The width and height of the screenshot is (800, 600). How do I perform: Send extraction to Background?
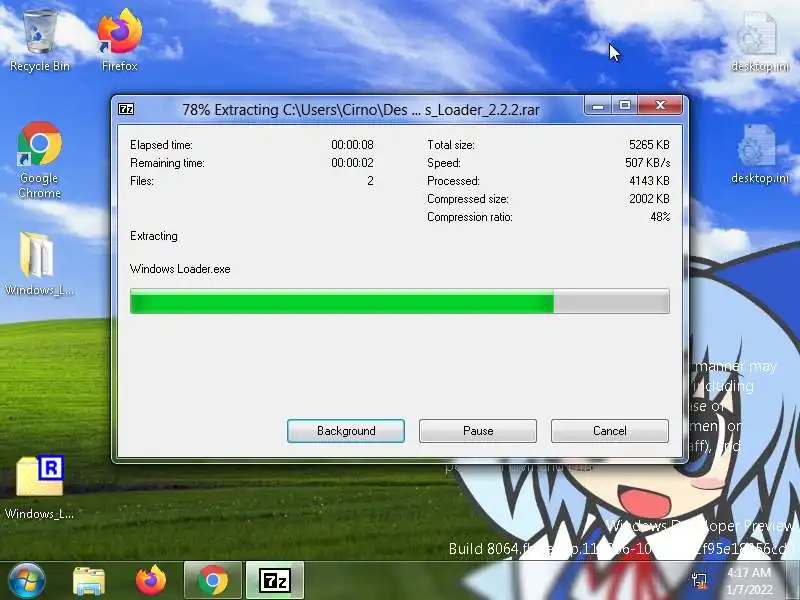pos(346,431)
